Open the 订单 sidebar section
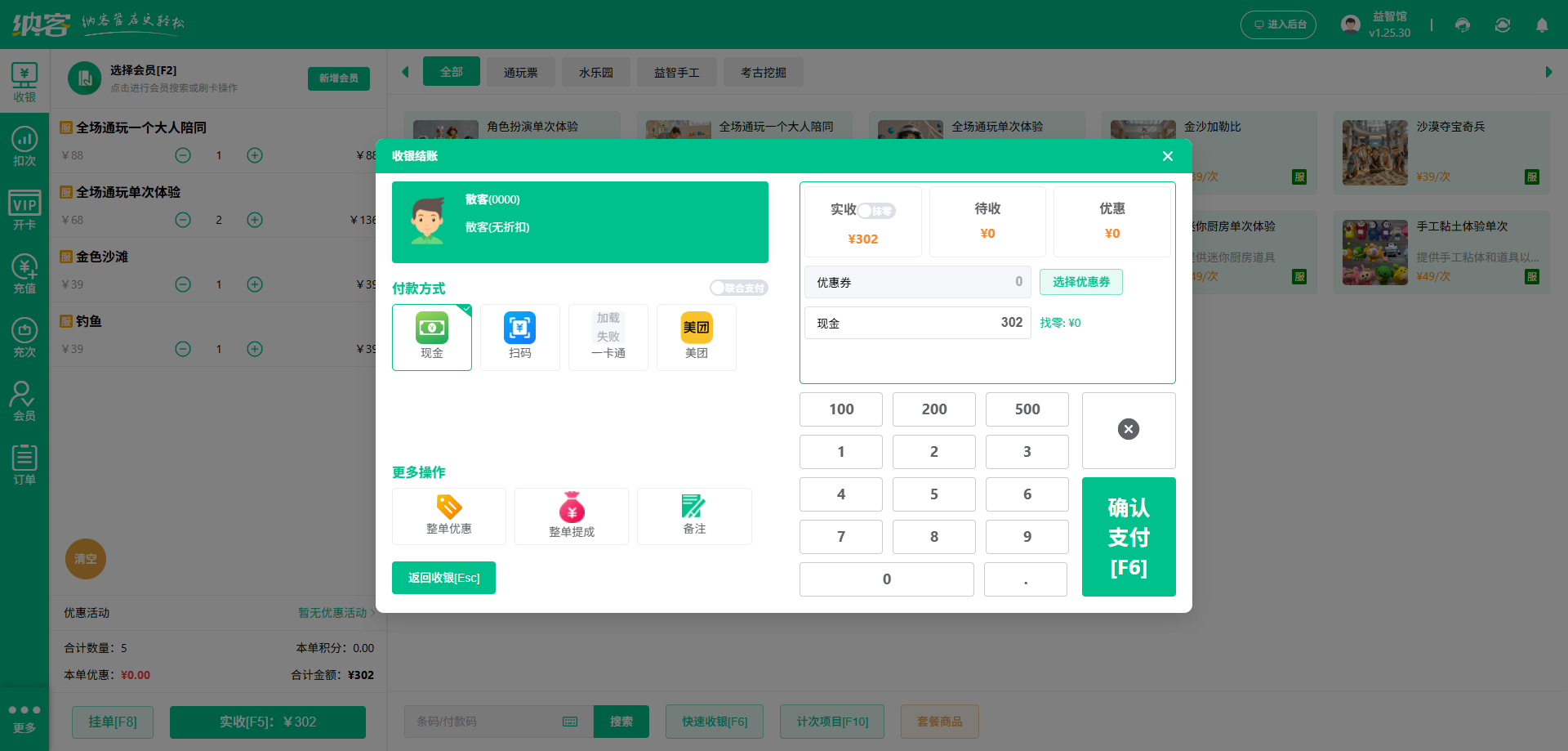Screen dimensions: 1568x751 coord(24,464)
